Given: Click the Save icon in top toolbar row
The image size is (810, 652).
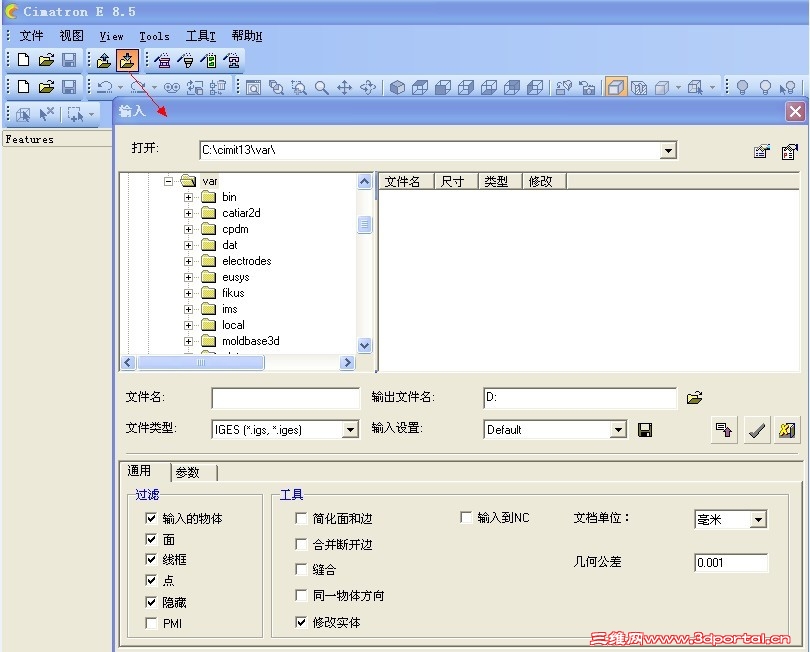Looking at the screenshot, I should [x=69, y=60].
